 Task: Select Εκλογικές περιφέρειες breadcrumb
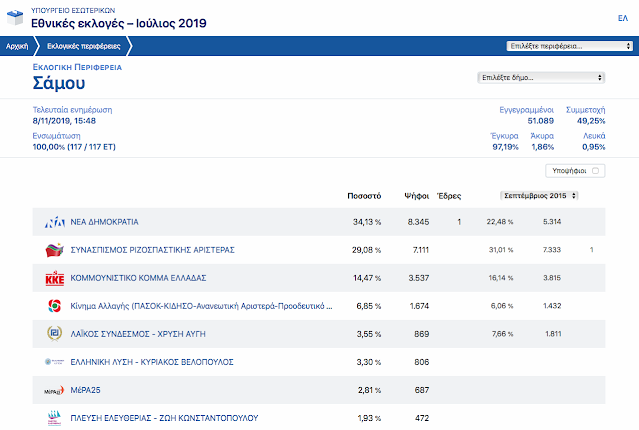tap(84, 46)
